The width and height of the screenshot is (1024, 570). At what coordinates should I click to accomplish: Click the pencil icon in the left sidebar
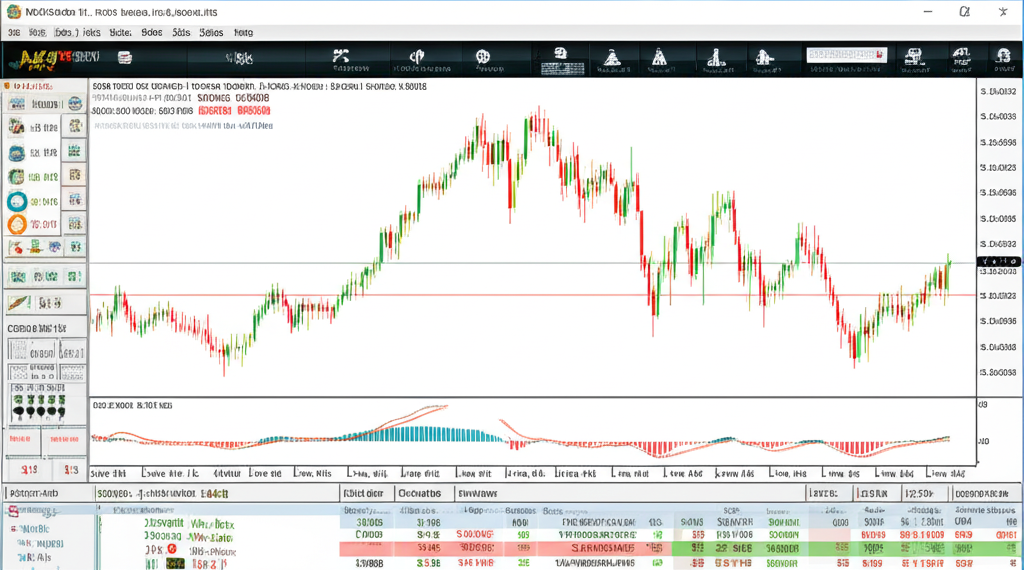[x=18, y=302]
